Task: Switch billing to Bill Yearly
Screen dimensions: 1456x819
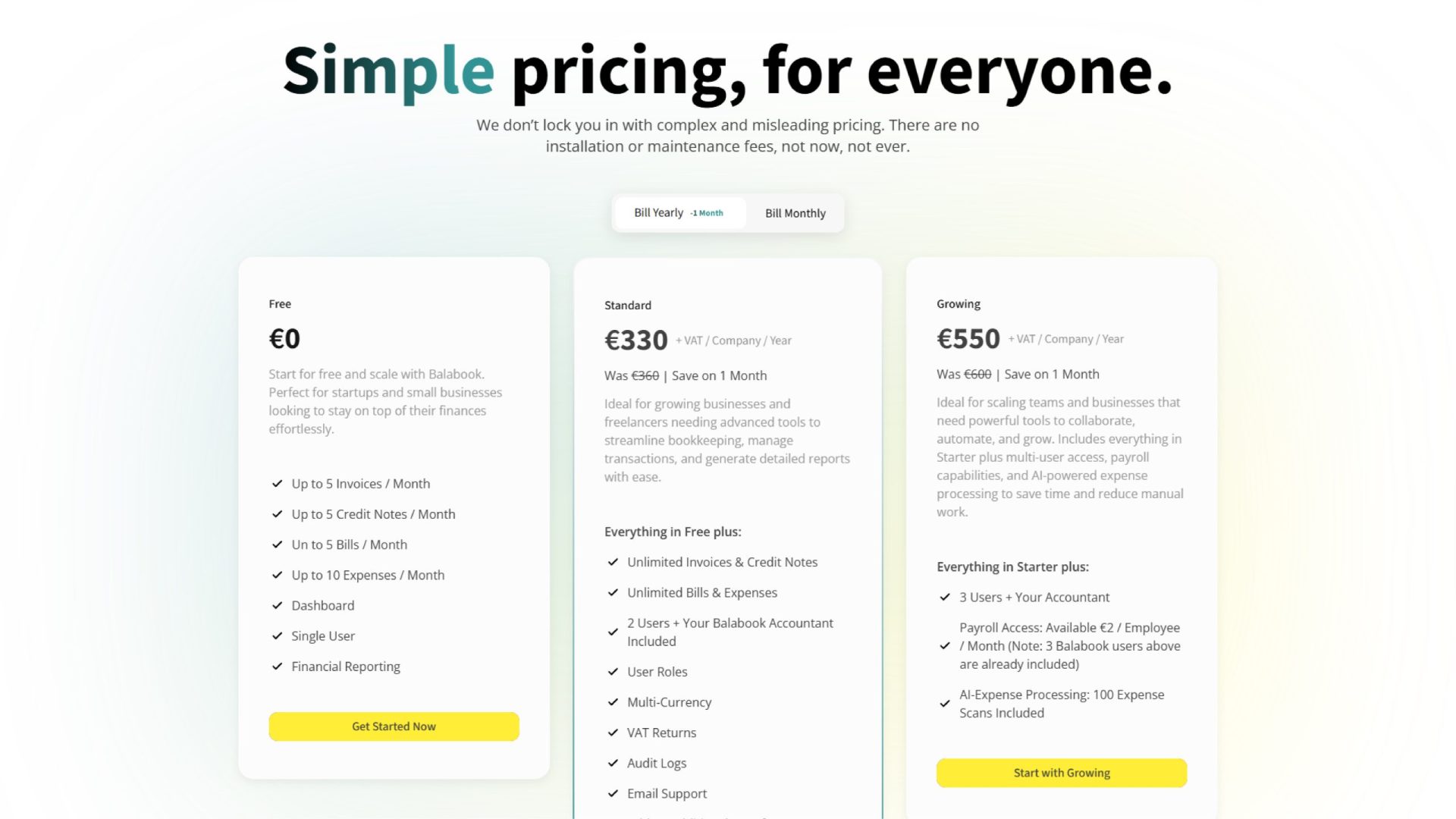Action: point(658,213)
